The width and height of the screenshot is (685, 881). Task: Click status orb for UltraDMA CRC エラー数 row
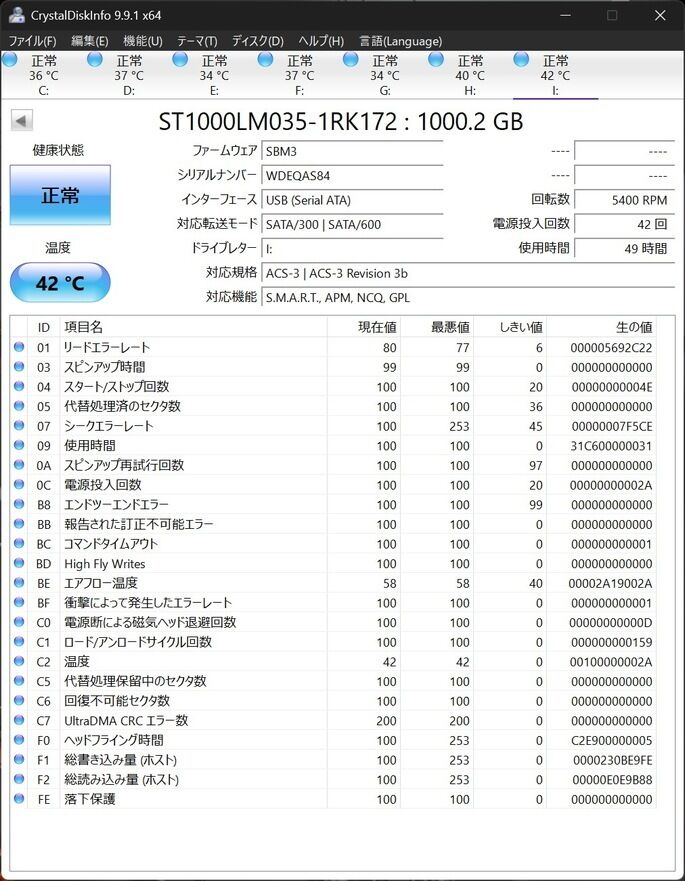19,720
